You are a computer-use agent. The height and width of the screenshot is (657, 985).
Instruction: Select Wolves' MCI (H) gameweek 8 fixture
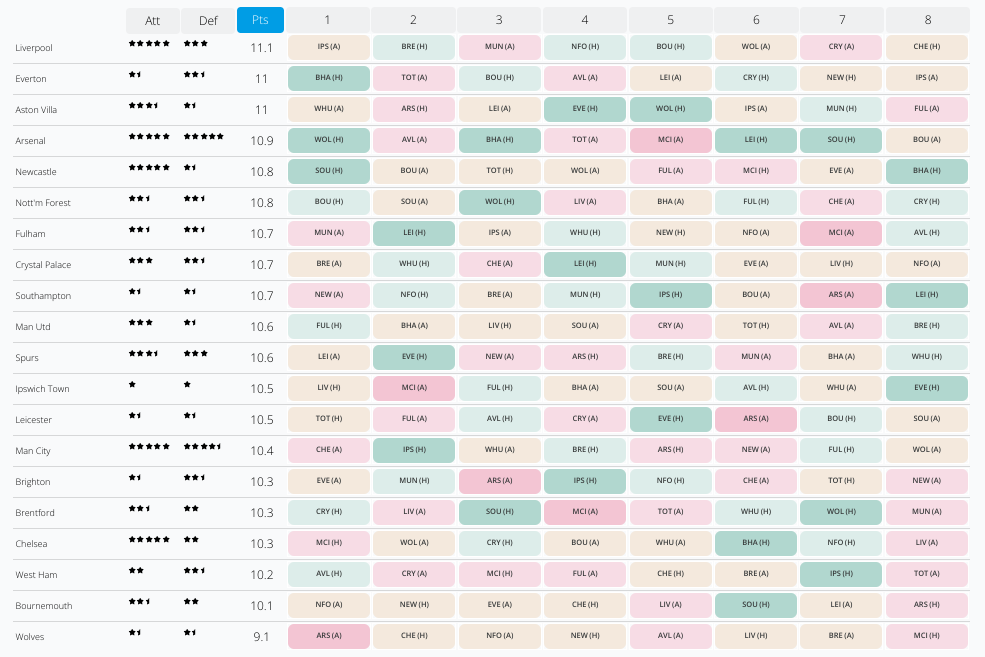[x=926, y=636]
